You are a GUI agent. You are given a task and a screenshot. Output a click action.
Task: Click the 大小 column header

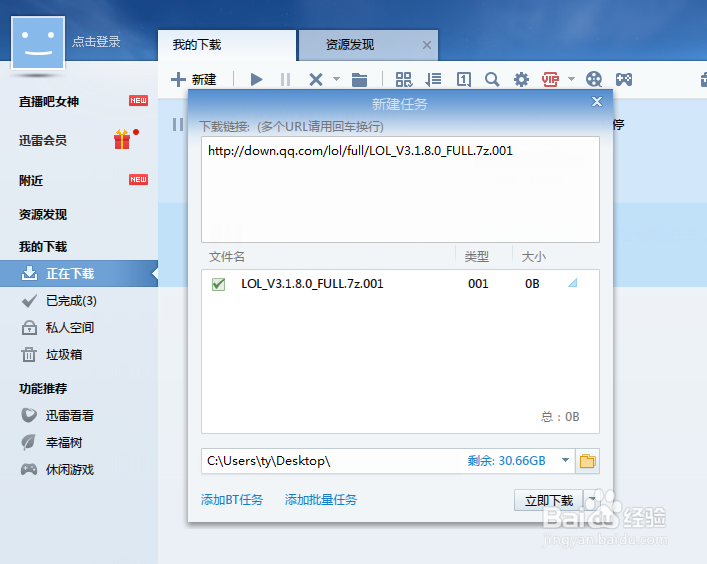[533, 257]
